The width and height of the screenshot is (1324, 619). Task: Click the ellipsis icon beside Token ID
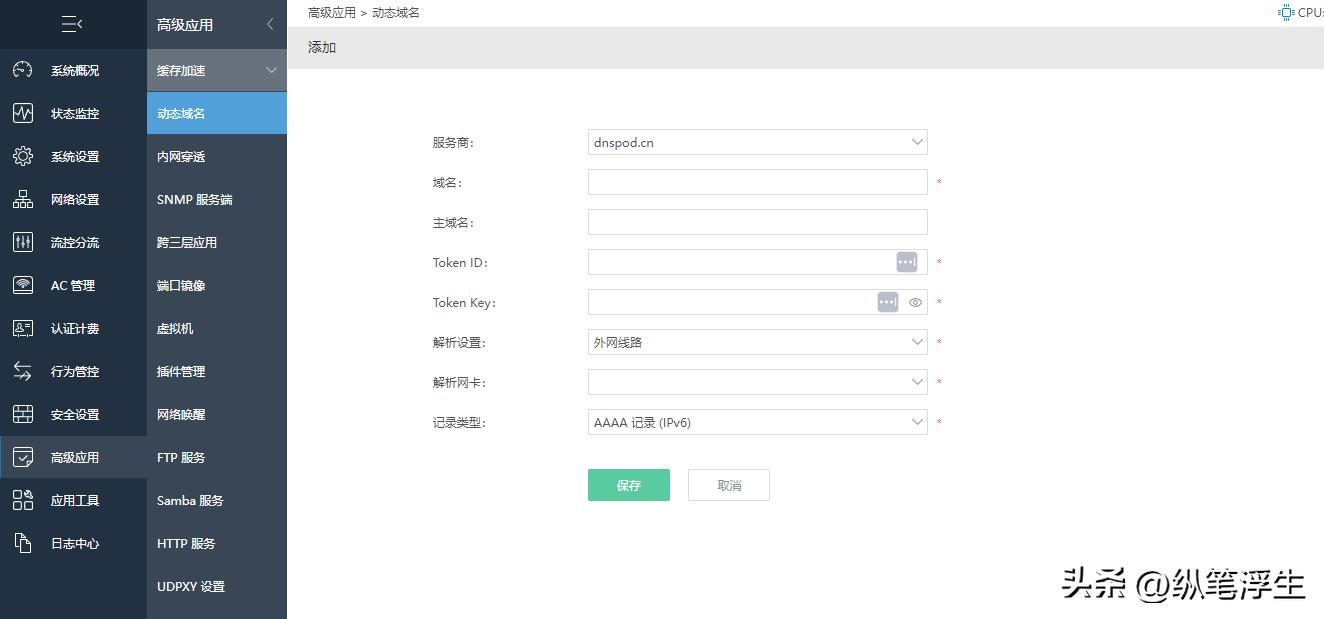tap(906, 261)
